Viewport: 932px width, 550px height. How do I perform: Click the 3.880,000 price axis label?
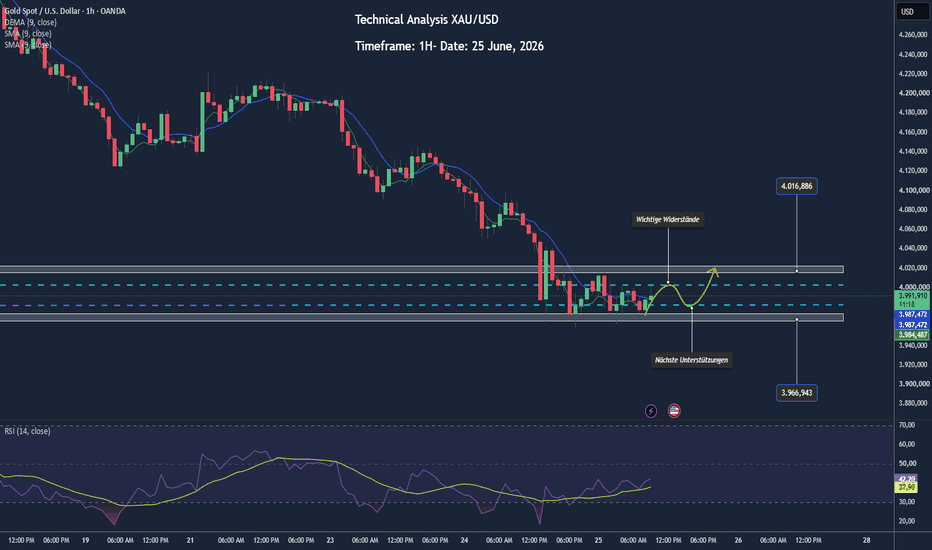click(913, 403)
